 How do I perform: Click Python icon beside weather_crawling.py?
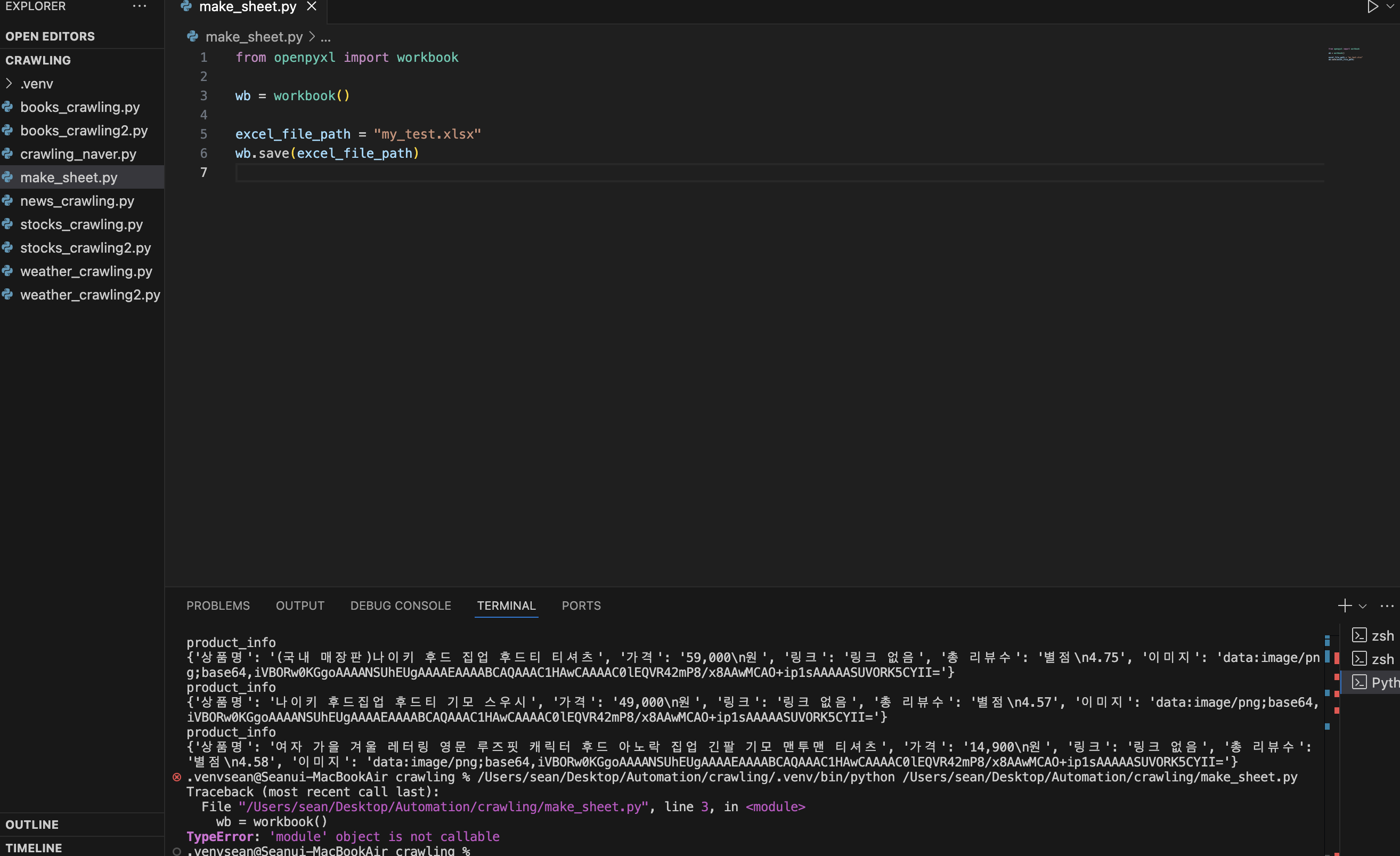[7, 271]
